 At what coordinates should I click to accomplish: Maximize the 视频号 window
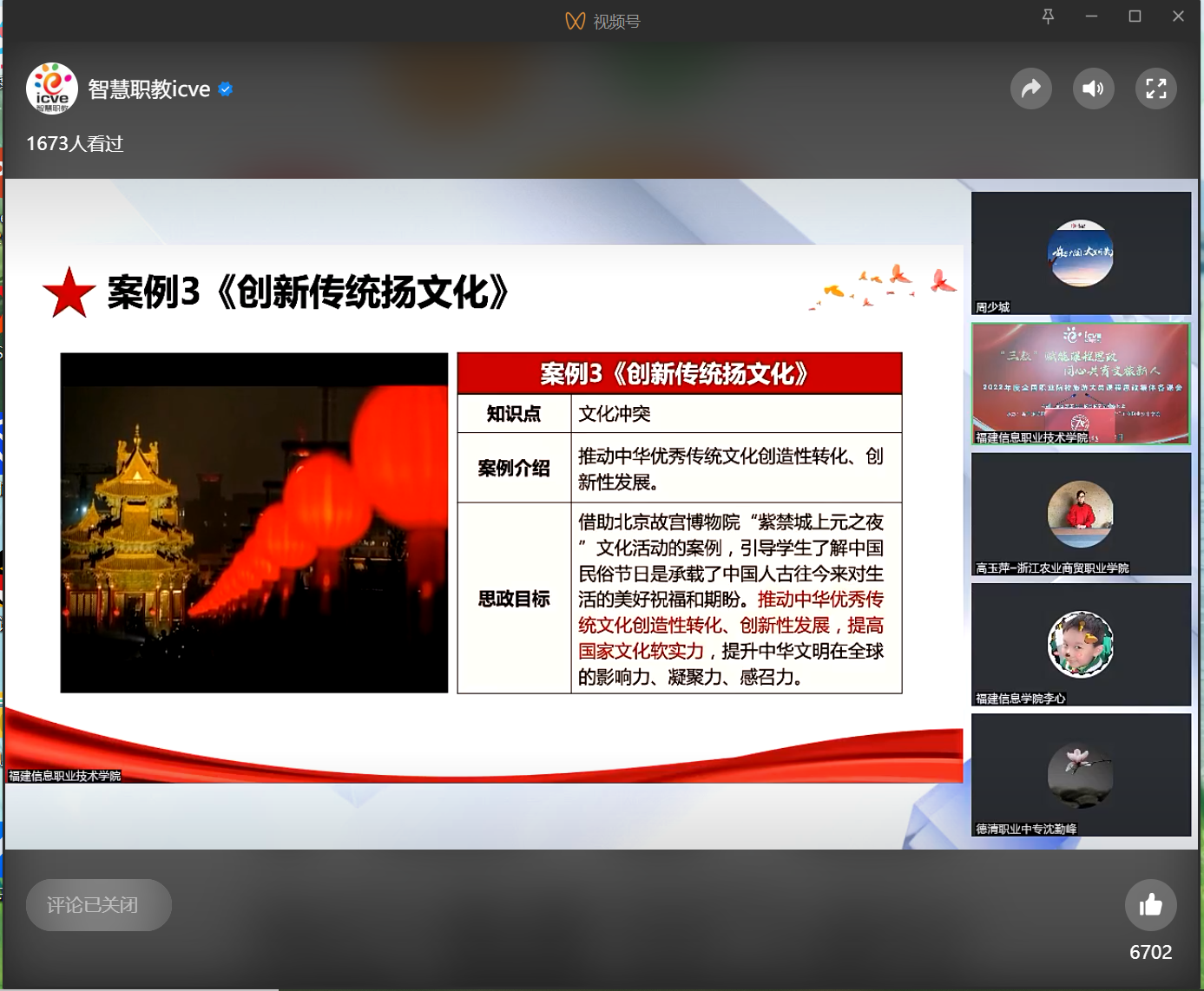1135,16
